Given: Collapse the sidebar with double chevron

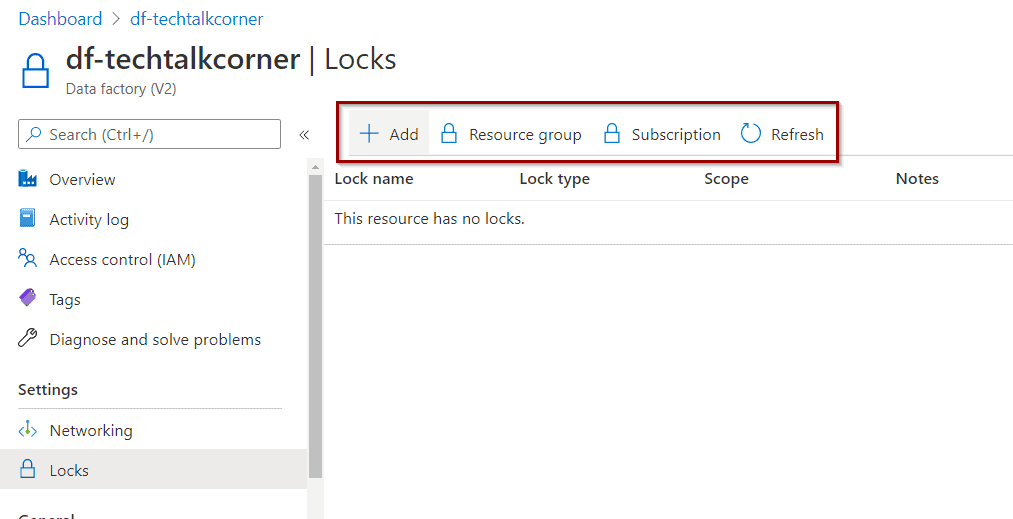Looking at the screenshot, I should pos(304,134).
